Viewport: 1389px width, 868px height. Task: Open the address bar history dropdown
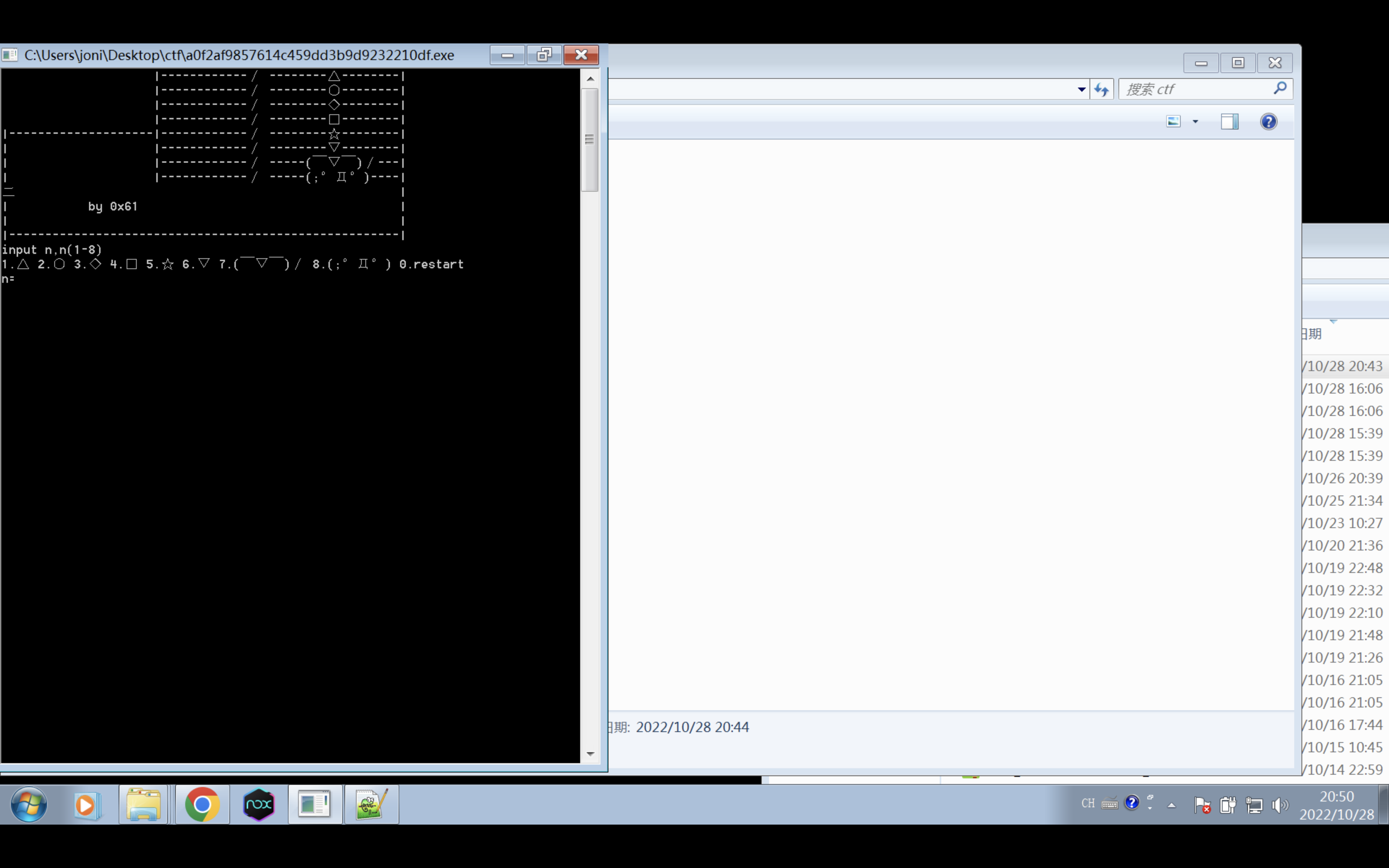coord(1081,90)
